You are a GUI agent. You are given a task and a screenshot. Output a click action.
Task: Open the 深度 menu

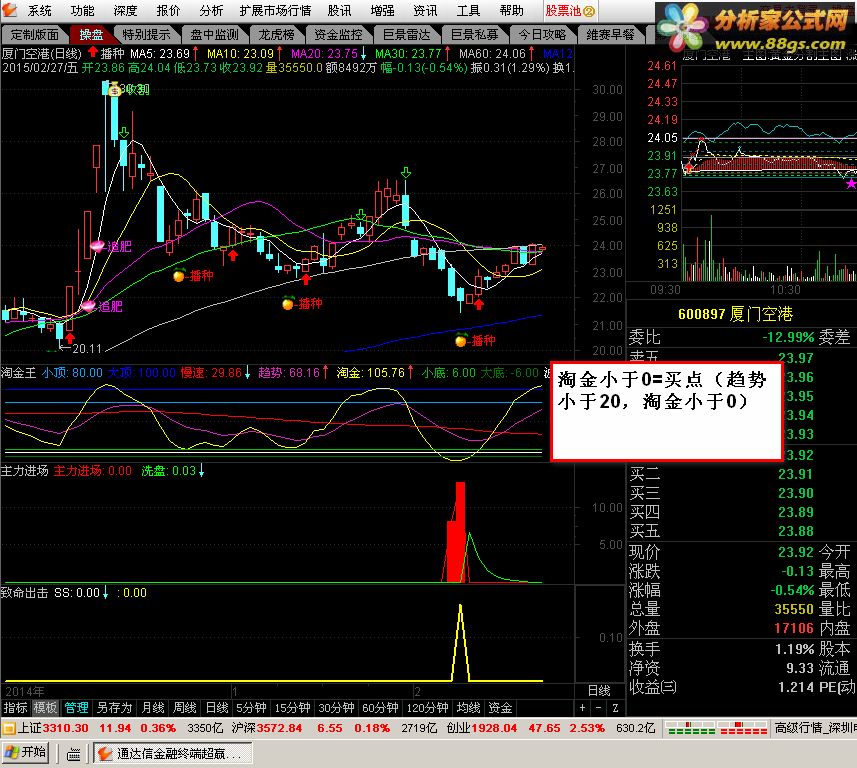pyautogui.click(x=125, y=10)
